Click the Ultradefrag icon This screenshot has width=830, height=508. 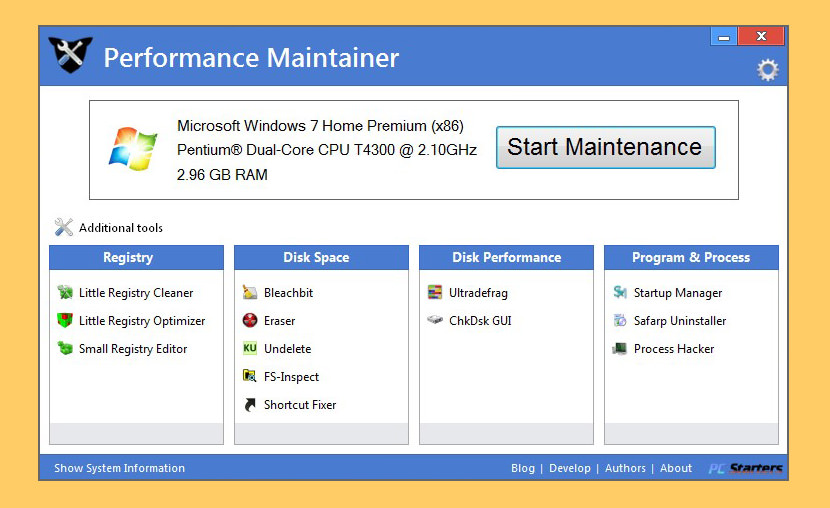click(x=435, y=292)
